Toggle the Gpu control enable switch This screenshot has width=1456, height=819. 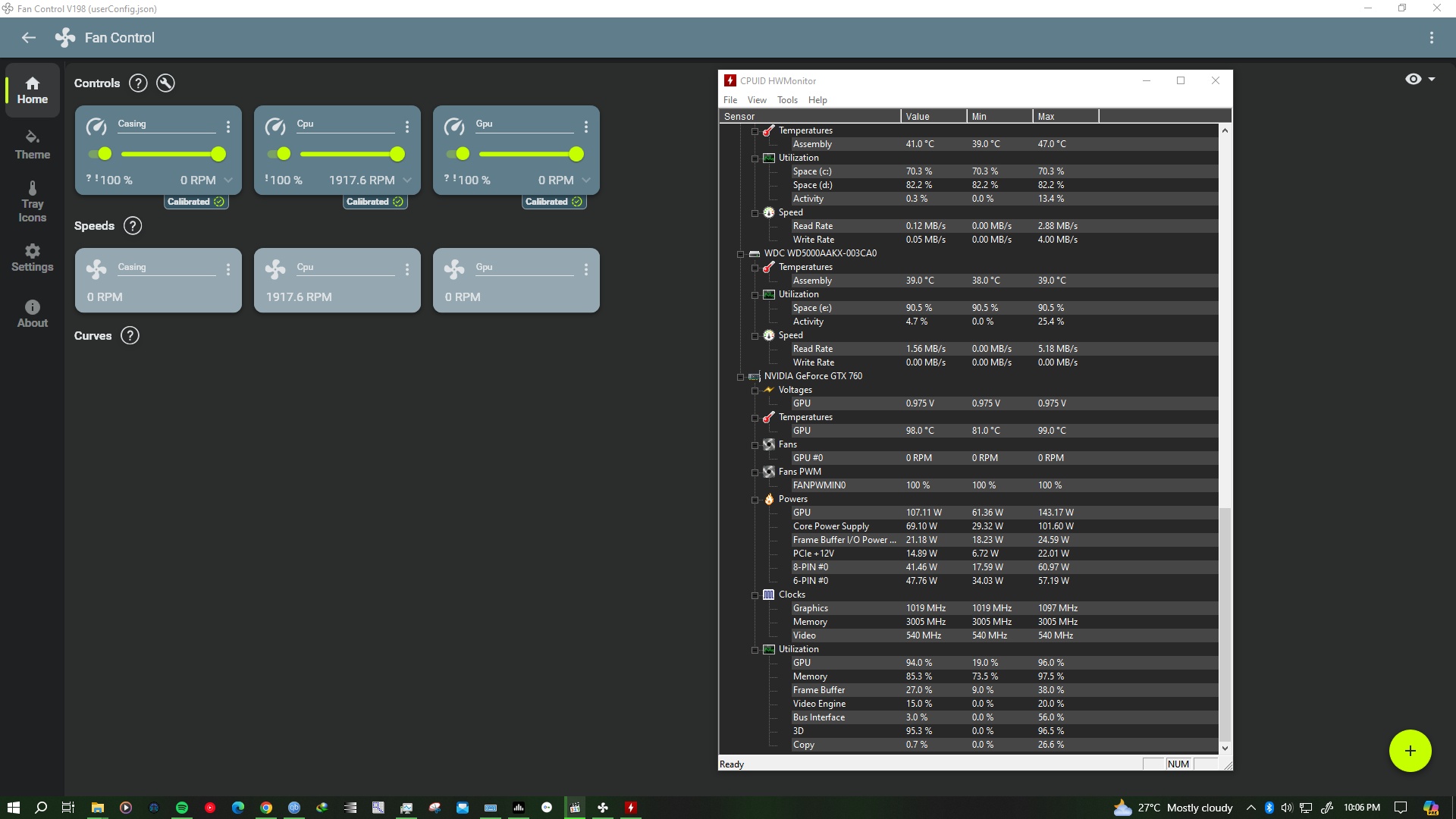pyautogui.click(x=457, y=154)
